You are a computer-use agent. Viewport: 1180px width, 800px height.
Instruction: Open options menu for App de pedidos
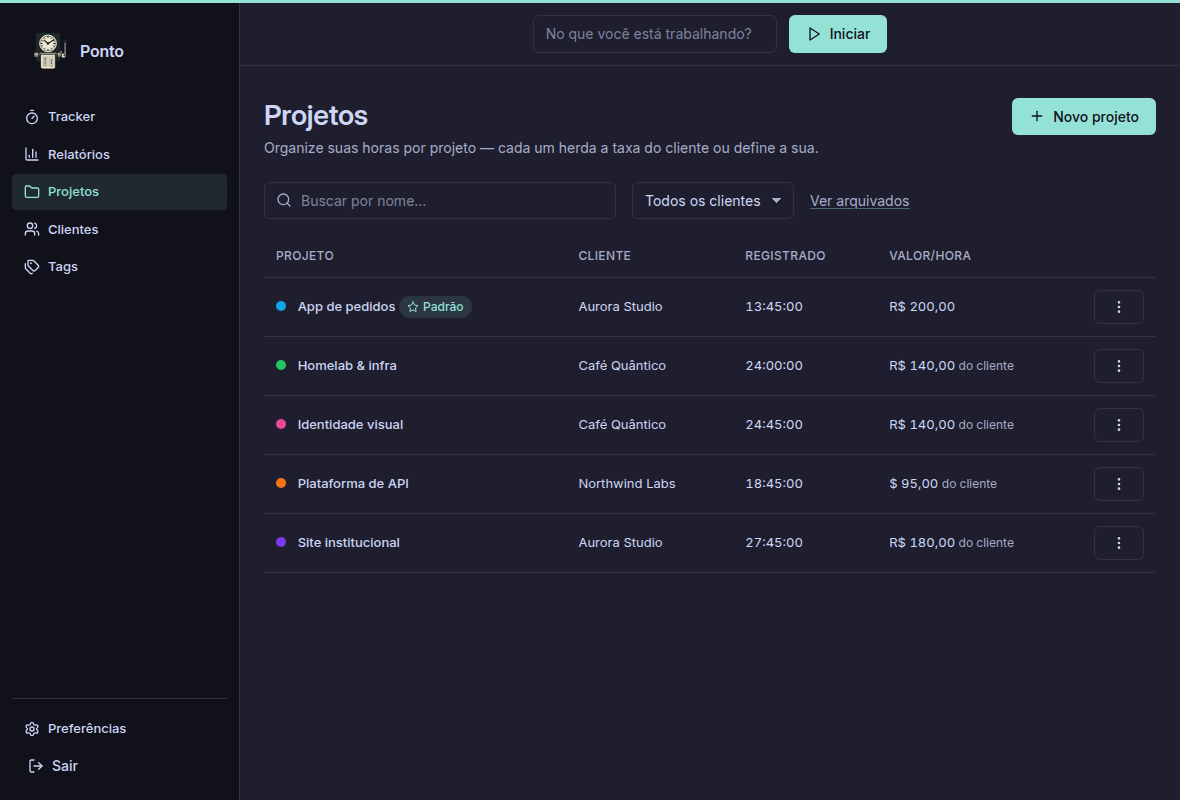pyautogui.click(x=1118, y=307)
